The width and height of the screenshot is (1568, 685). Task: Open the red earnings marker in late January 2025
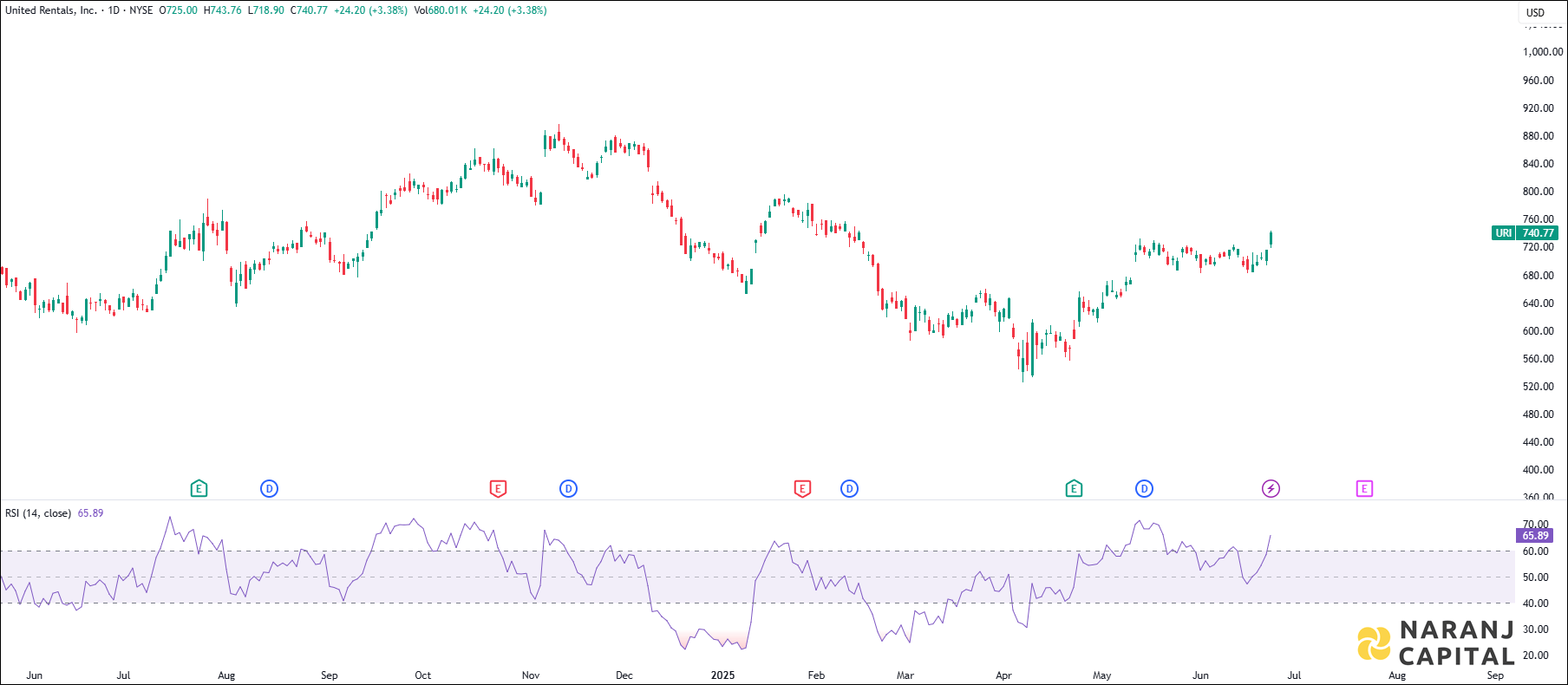pos(802,489)
